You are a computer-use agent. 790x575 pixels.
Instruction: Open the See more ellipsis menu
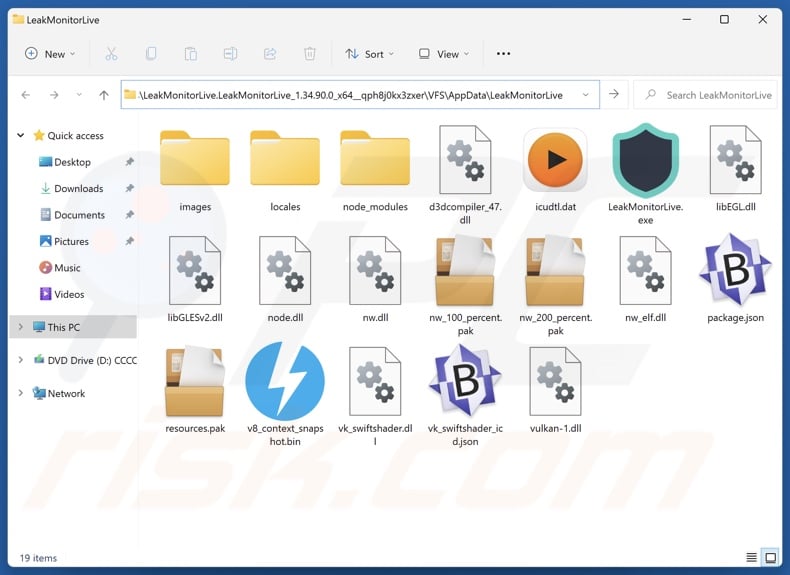[503, 54]
